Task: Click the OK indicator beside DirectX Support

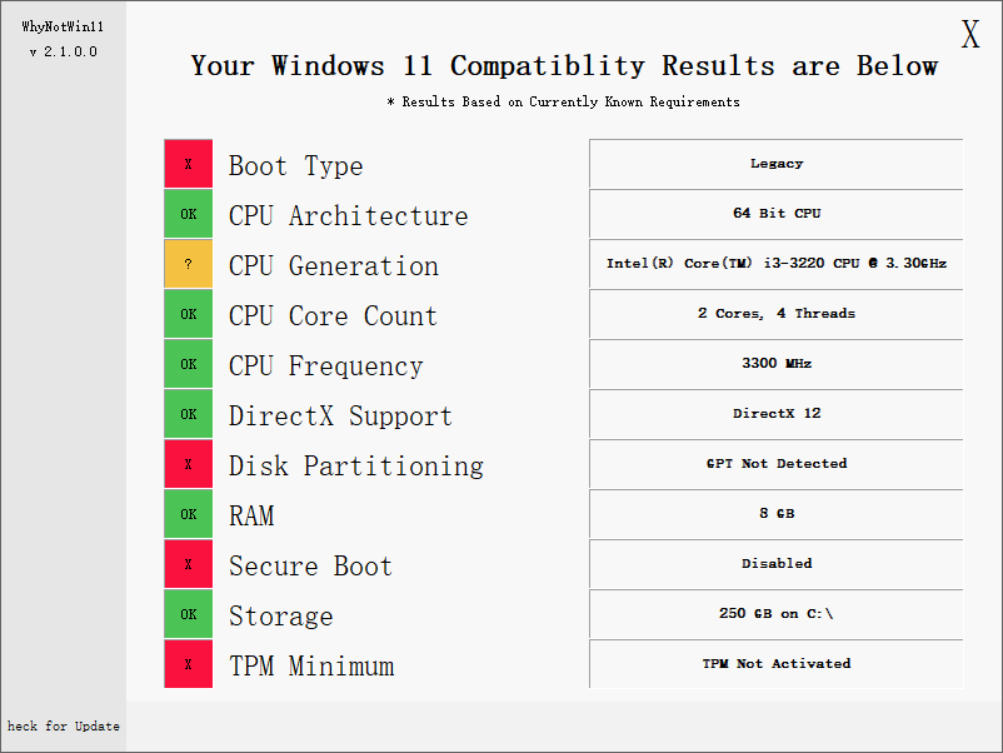Action: tap(188, 413)
